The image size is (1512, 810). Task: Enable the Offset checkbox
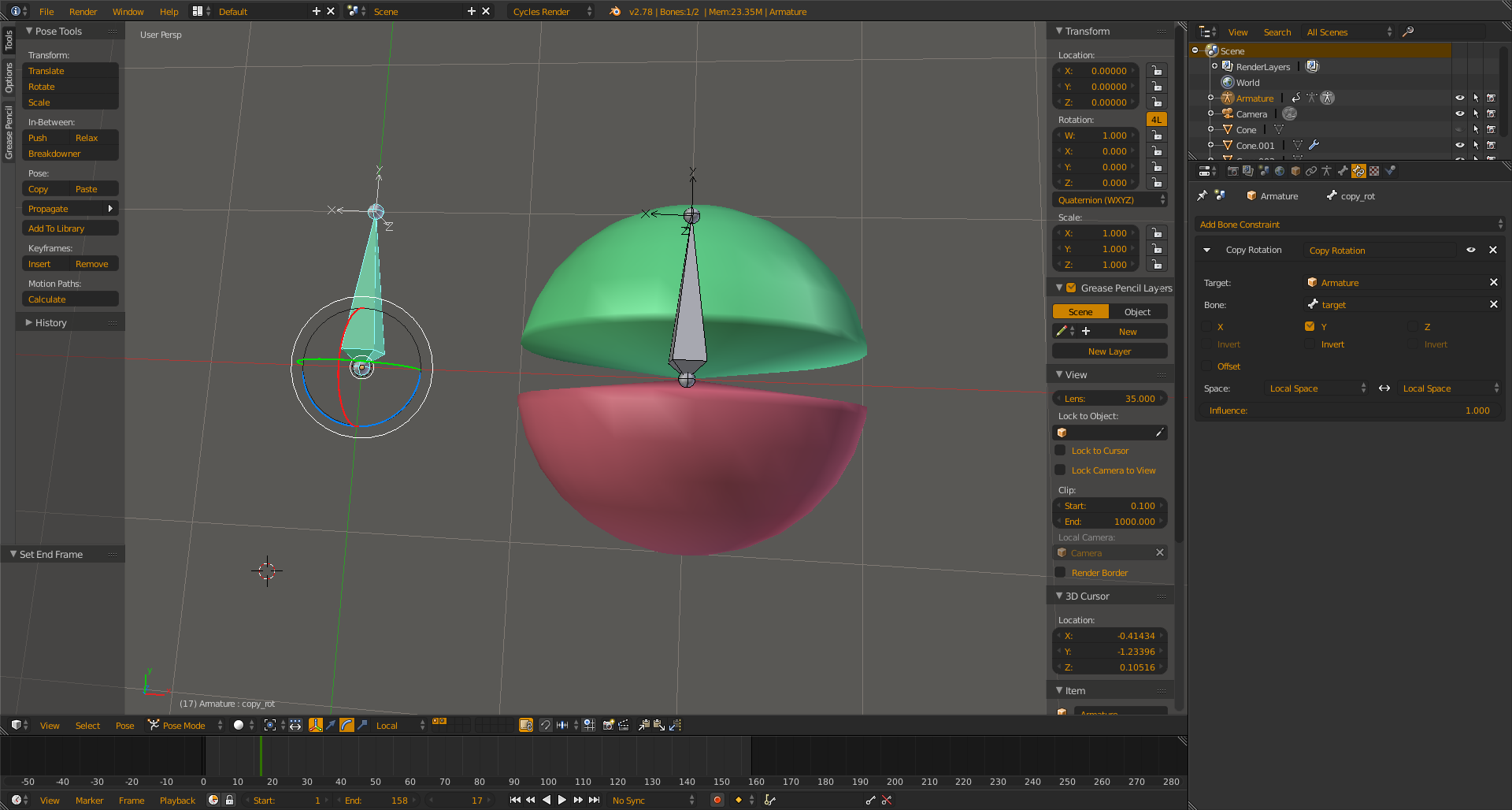(1206, 366)
